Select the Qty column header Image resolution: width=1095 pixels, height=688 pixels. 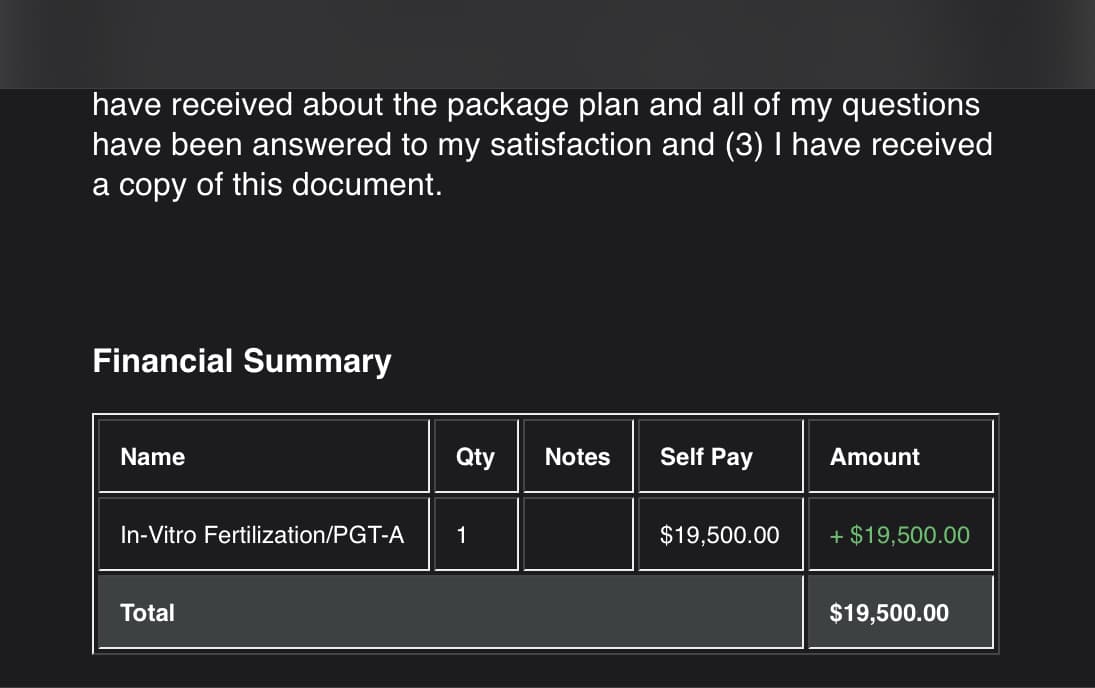point(475,457)
